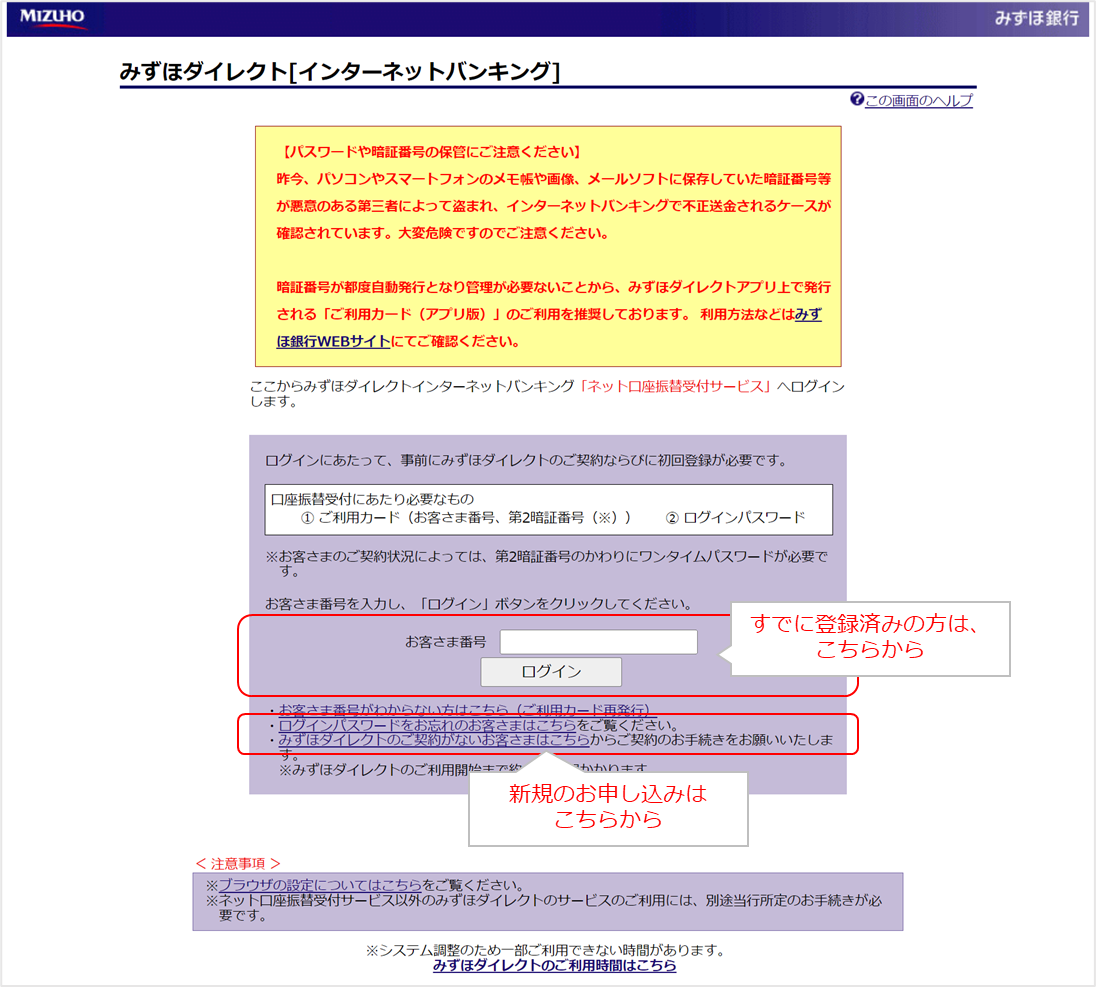Open the ブラウザの設定についてはこちら link

[319, 885]
